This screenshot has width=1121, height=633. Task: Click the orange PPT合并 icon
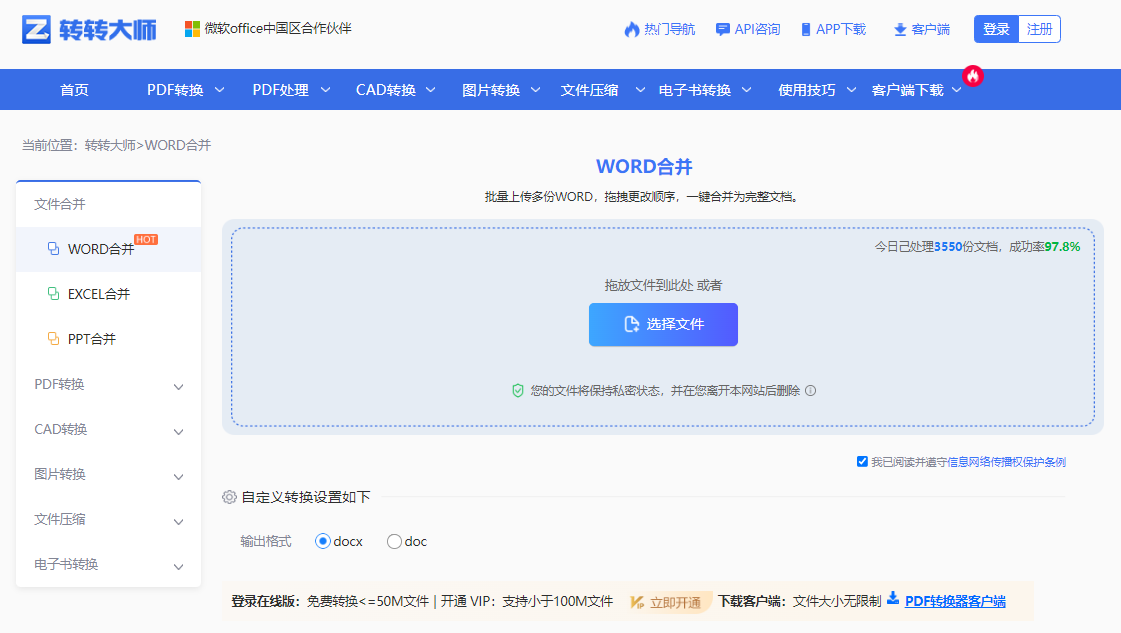(53, 338)
